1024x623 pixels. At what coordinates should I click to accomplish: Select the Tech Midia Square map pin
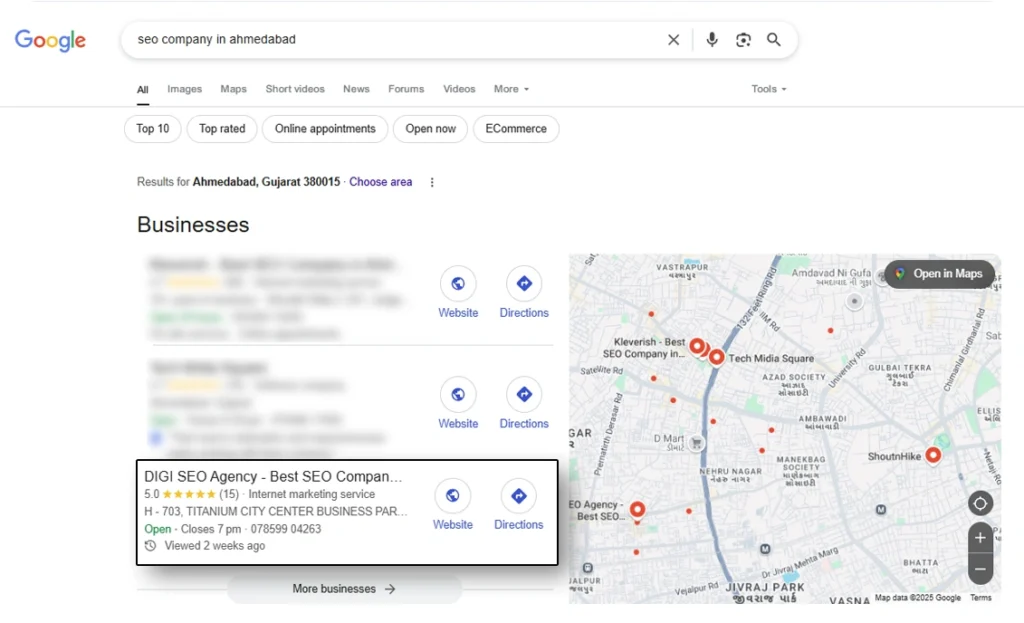[x=716, y=357]
